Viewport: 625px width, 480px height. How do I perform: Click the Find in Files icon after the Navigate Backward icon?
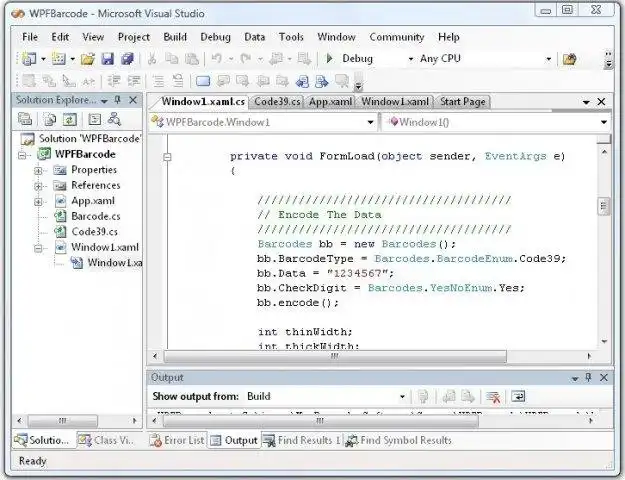tap(305, 59)
